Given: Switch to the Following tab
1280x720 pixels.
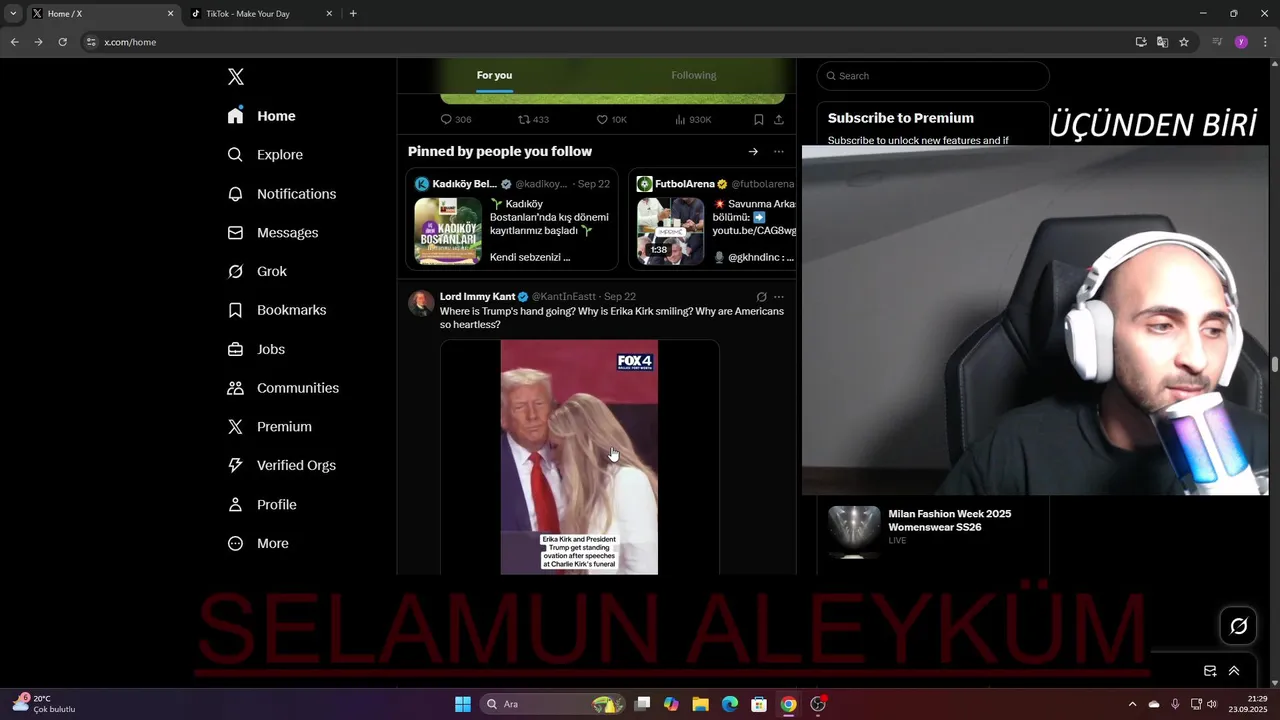Looking at the screenshot, I should pos(693,76).
